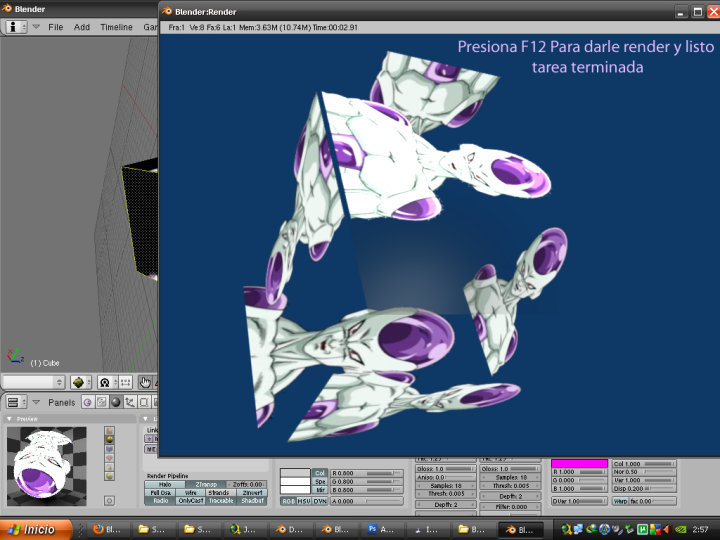
Task: Switch color sliders to RGB mode
Action: tap(288, 501)
